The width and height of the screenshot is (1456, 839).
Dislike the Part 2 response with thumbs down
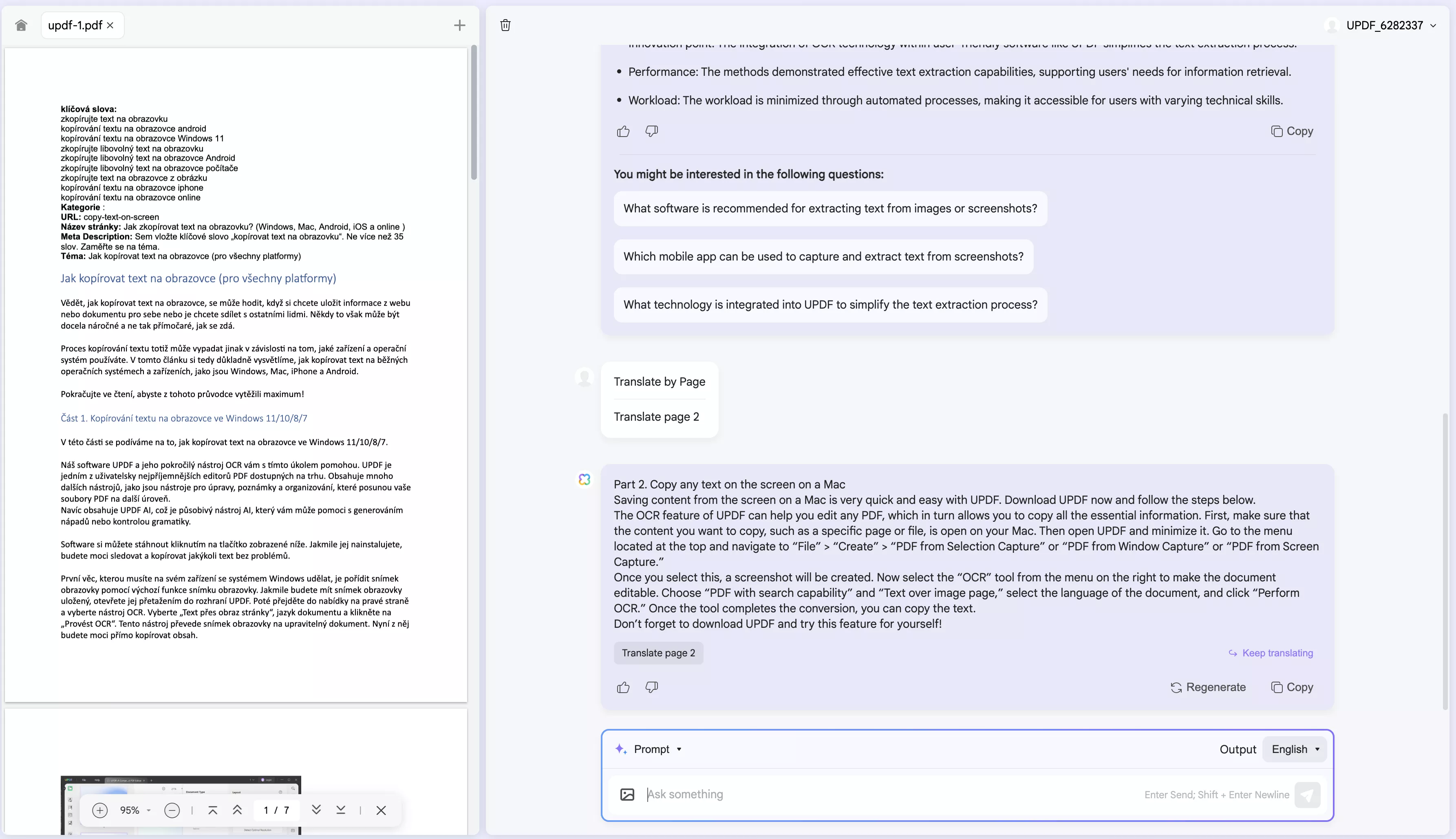651,687
